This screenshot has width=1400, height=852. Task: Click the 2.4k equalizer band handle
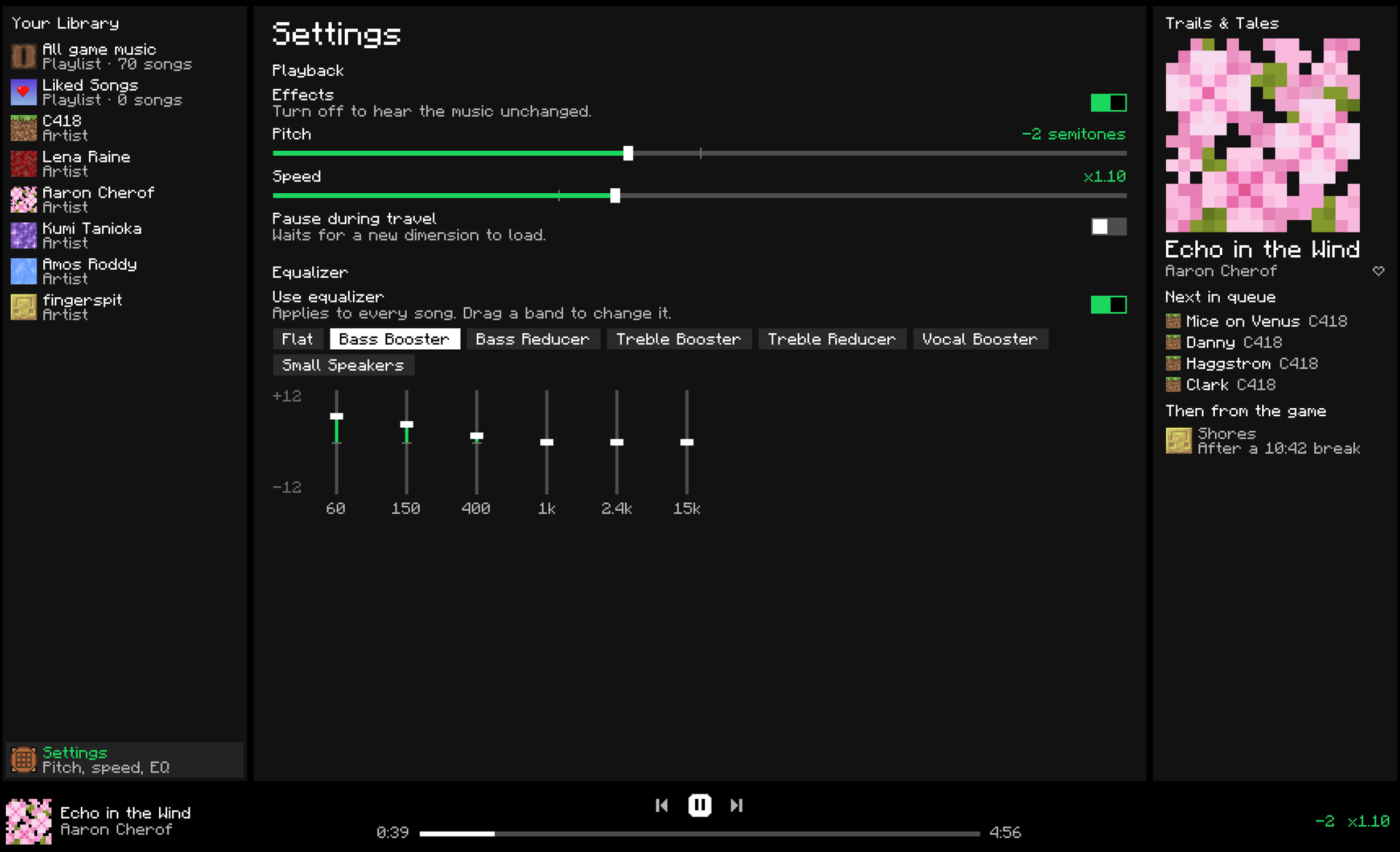pyautogui.click(x=616, y=442)
